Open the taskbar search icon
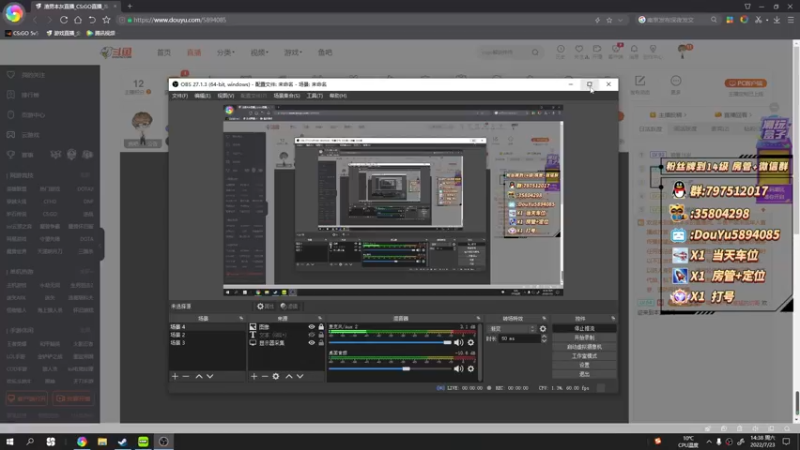The width and height of the screenshot is (800, 450). [x=30, y=441]
